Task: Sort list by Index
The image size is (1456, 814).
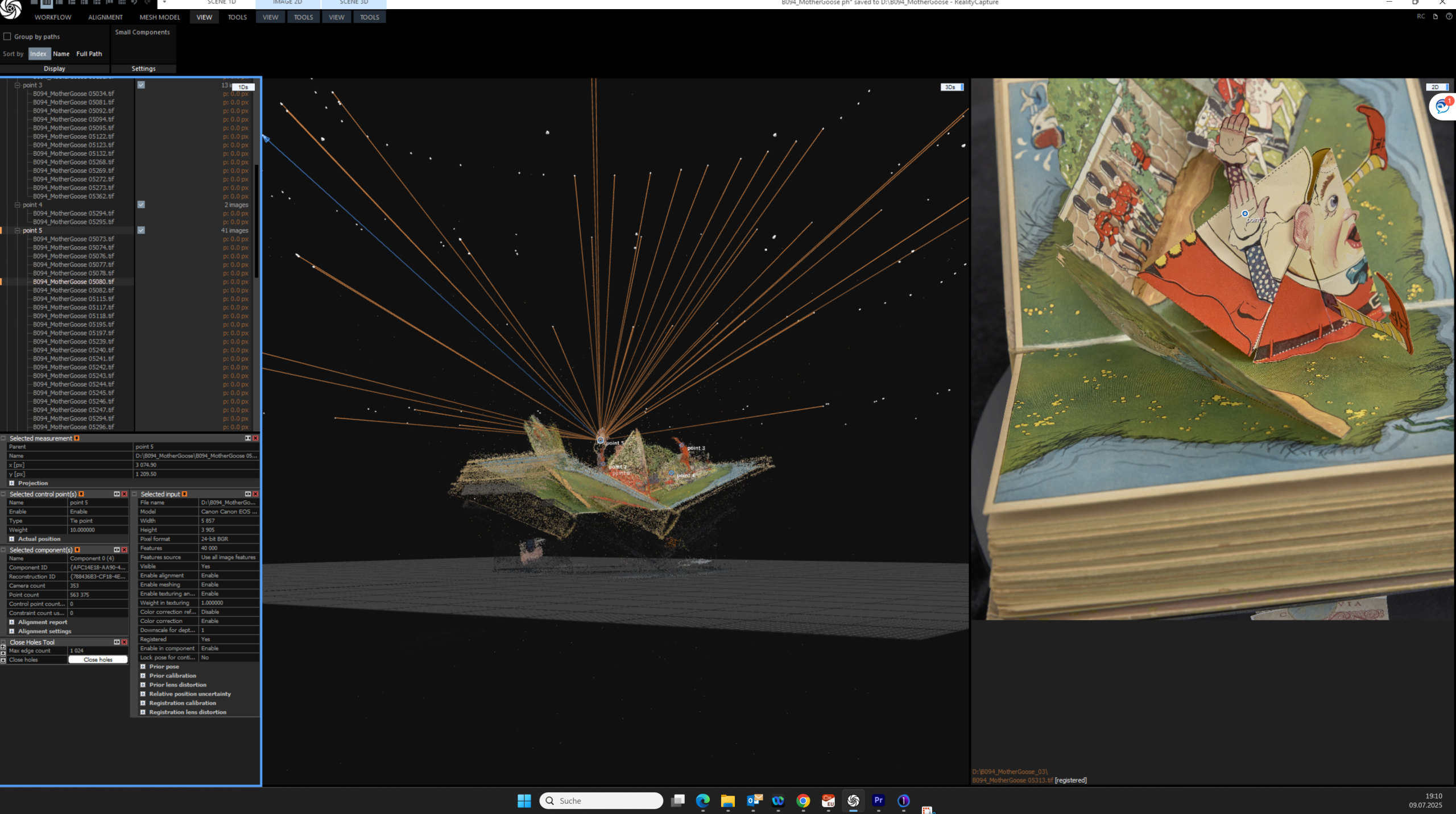Action: (x=39, y=53)
